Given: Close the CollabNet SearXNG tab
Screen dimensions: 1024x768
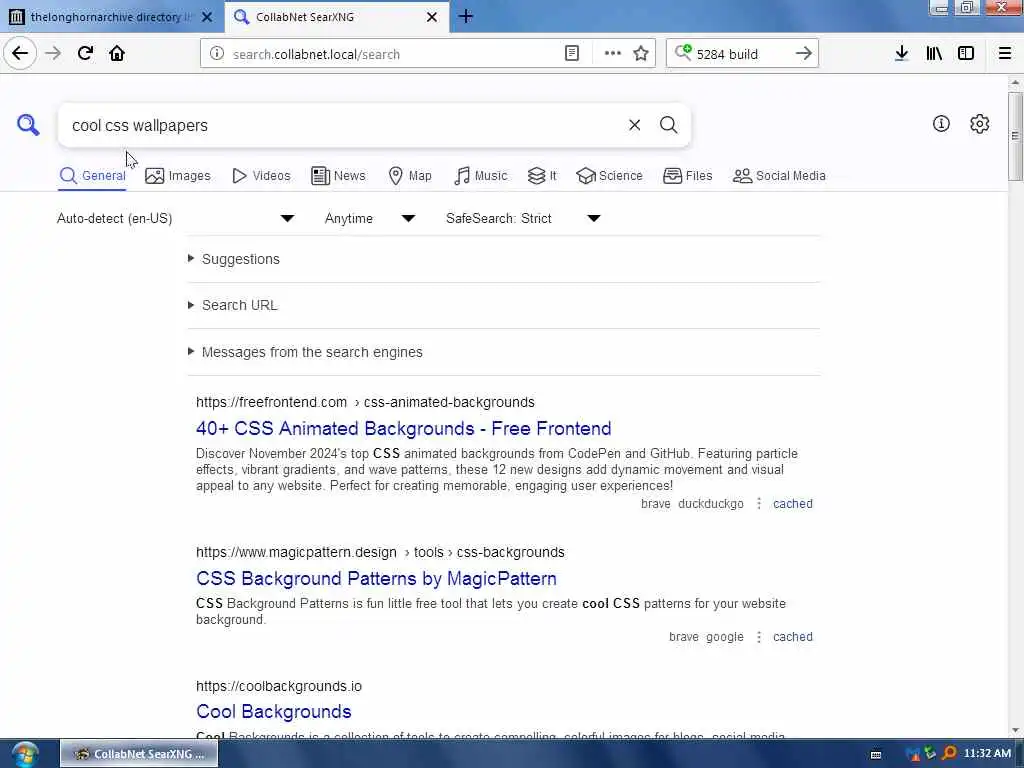Looking at the screenshot, I should click(432, 17).
